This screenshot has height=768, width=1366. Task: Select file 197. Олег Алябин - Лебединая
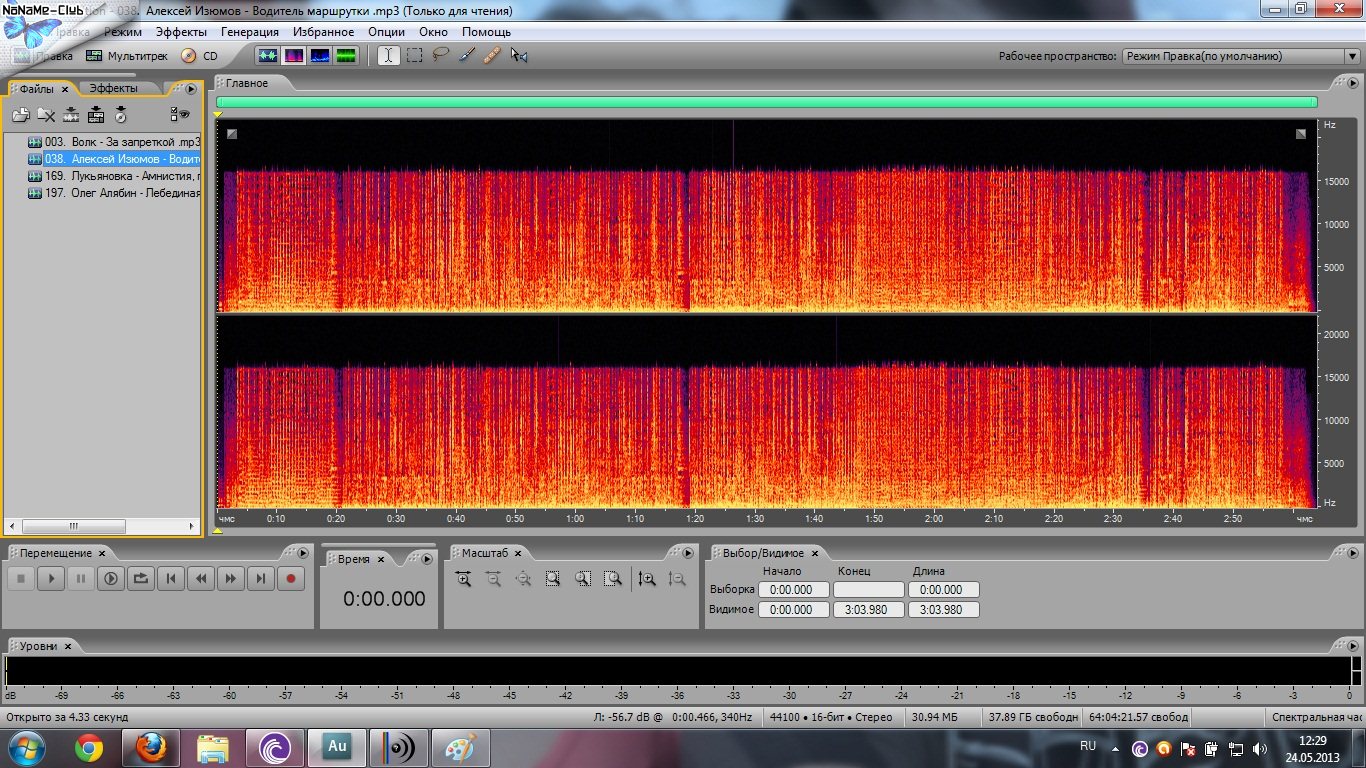(114, 193)
